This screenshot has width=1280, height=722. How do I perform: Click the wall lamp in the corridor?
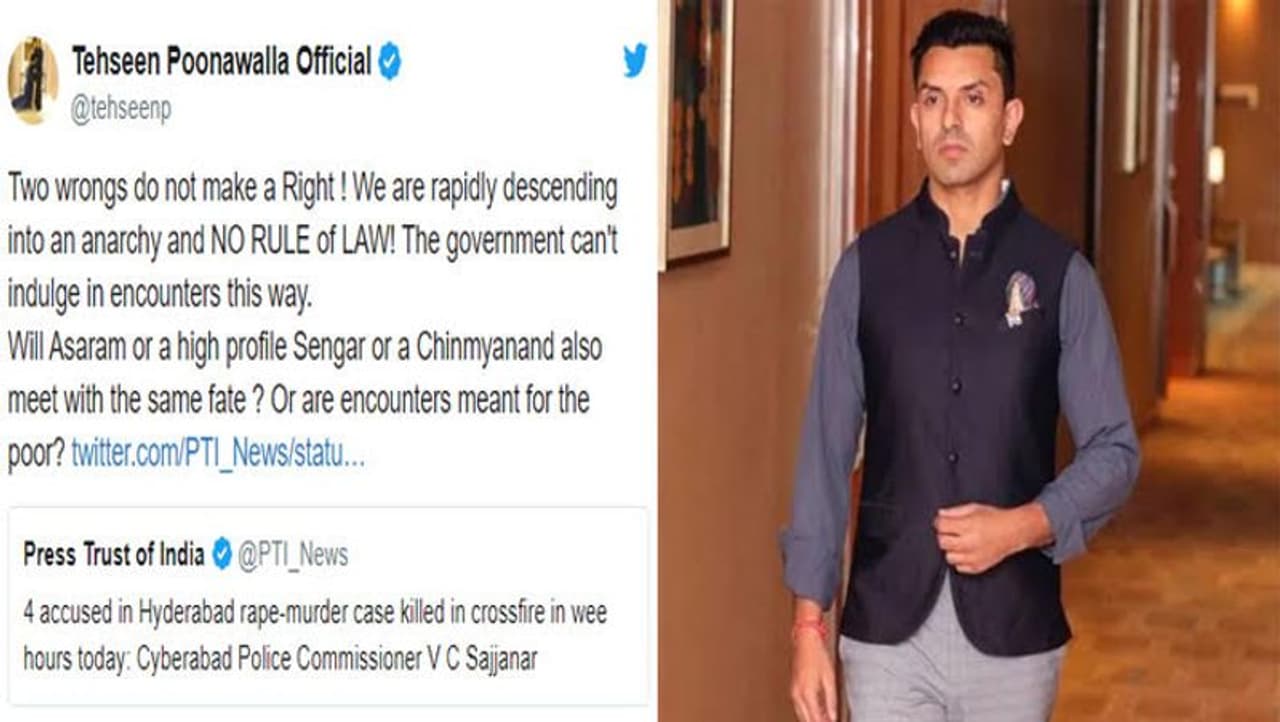(1215, 165)
